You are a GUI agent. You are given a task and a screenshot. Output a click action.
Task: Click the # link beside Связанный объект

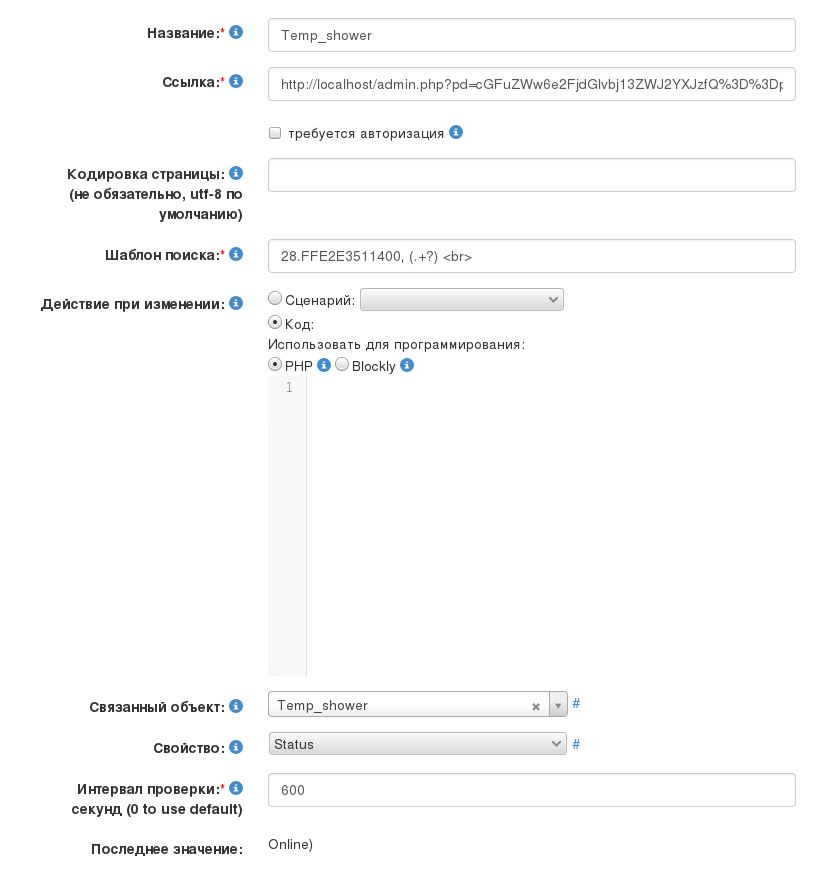(x=576, y=704)
